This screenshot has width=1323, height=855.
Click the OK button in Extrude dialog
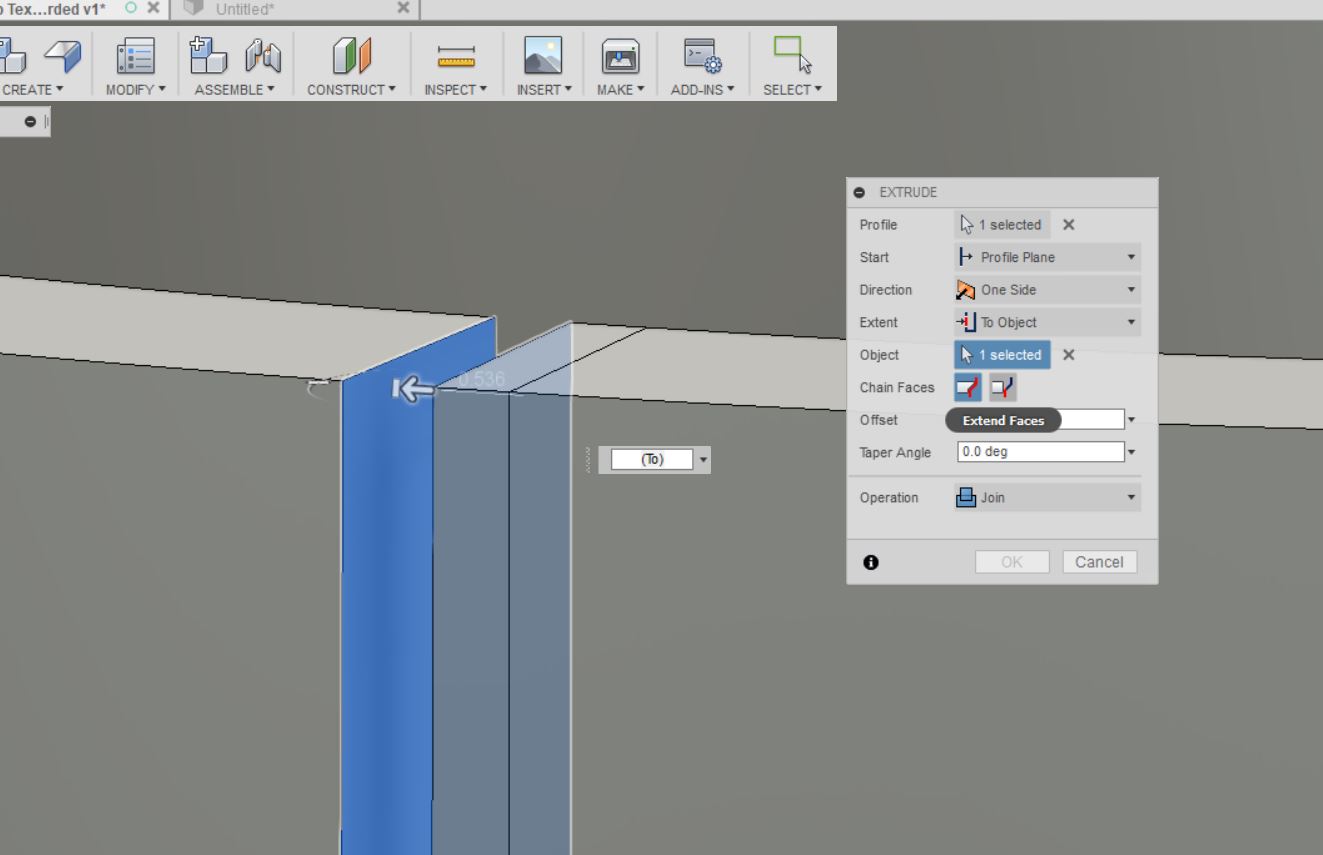pos(1012,562)
